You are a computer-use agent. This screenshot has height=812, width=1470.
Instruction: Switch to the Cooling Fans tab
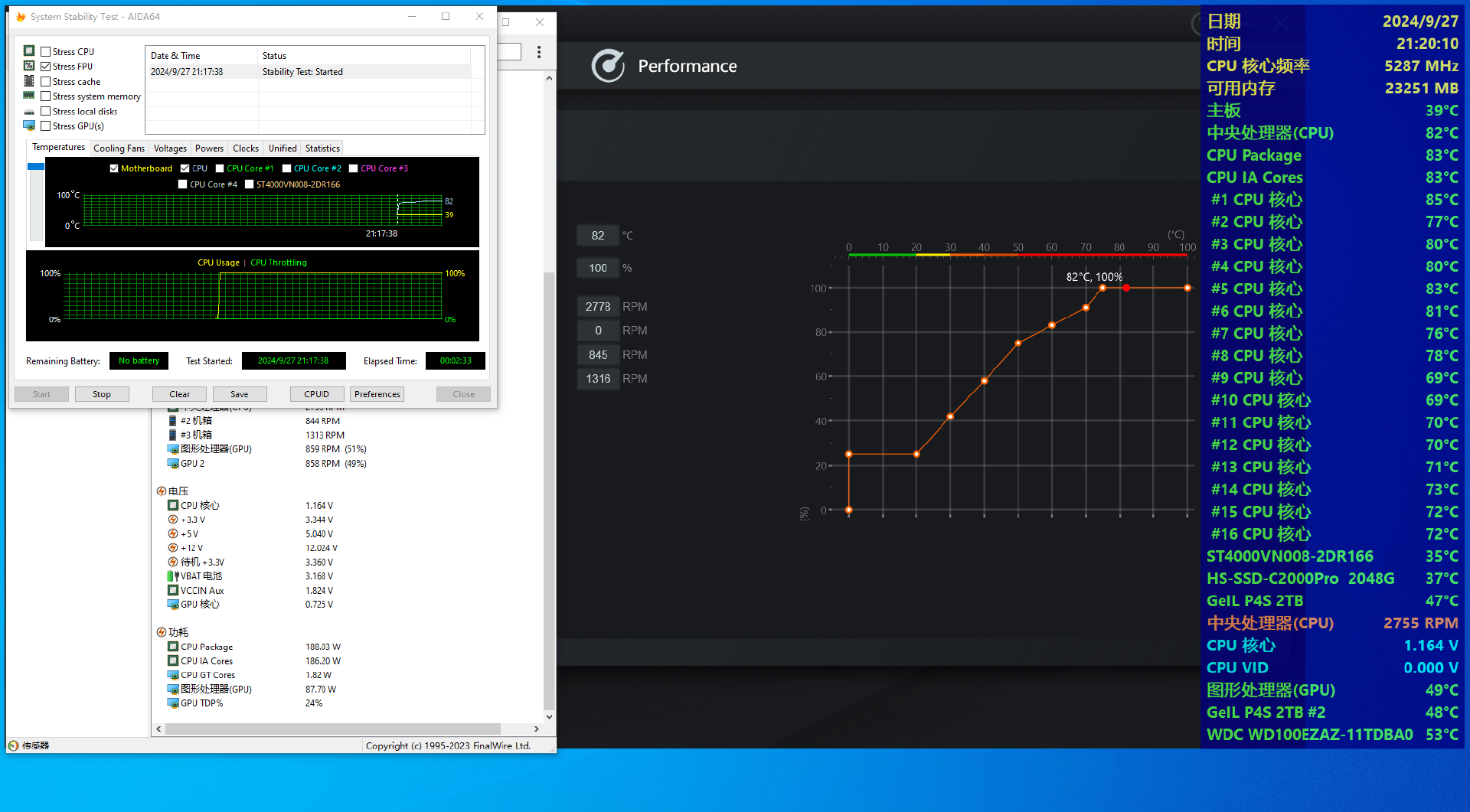tap(119, 148)
